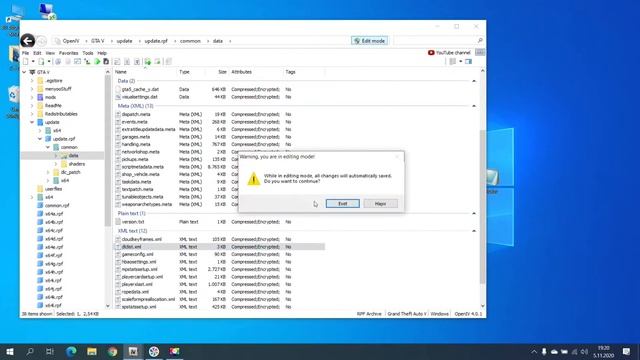Open the Help menu

(x=102, y=53)
